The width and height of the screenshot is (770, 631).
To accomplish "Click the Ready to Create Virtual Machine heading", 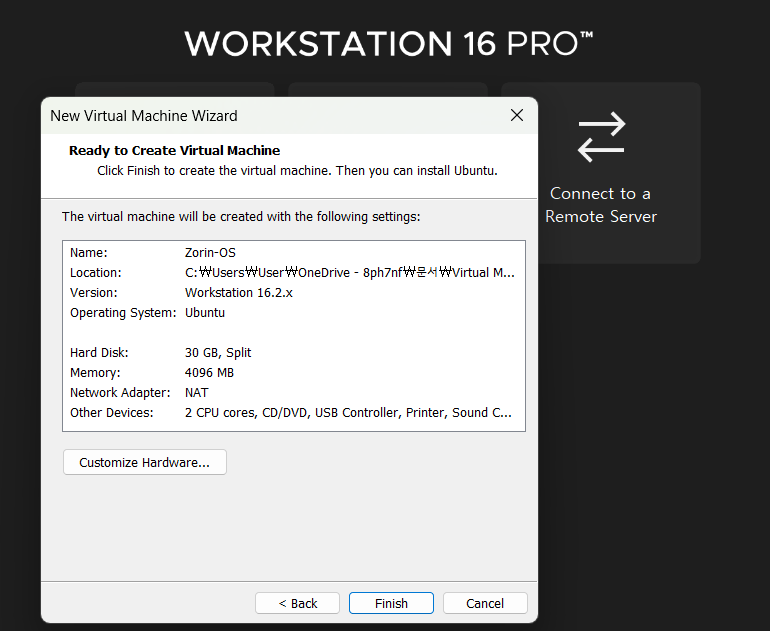I will click(x=174, y=150).
